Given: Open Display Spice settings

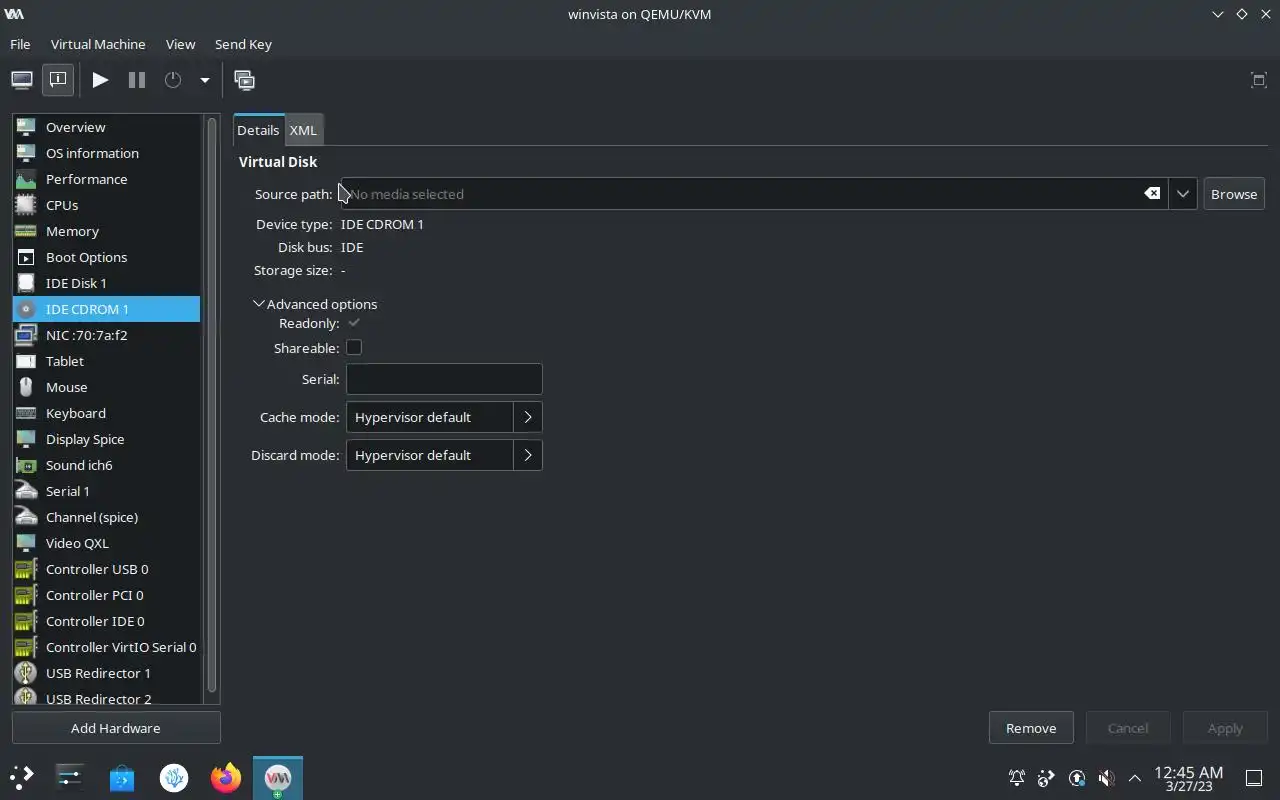Looking at the screenshot, I should pyautogui.click(x=106, y=439).
